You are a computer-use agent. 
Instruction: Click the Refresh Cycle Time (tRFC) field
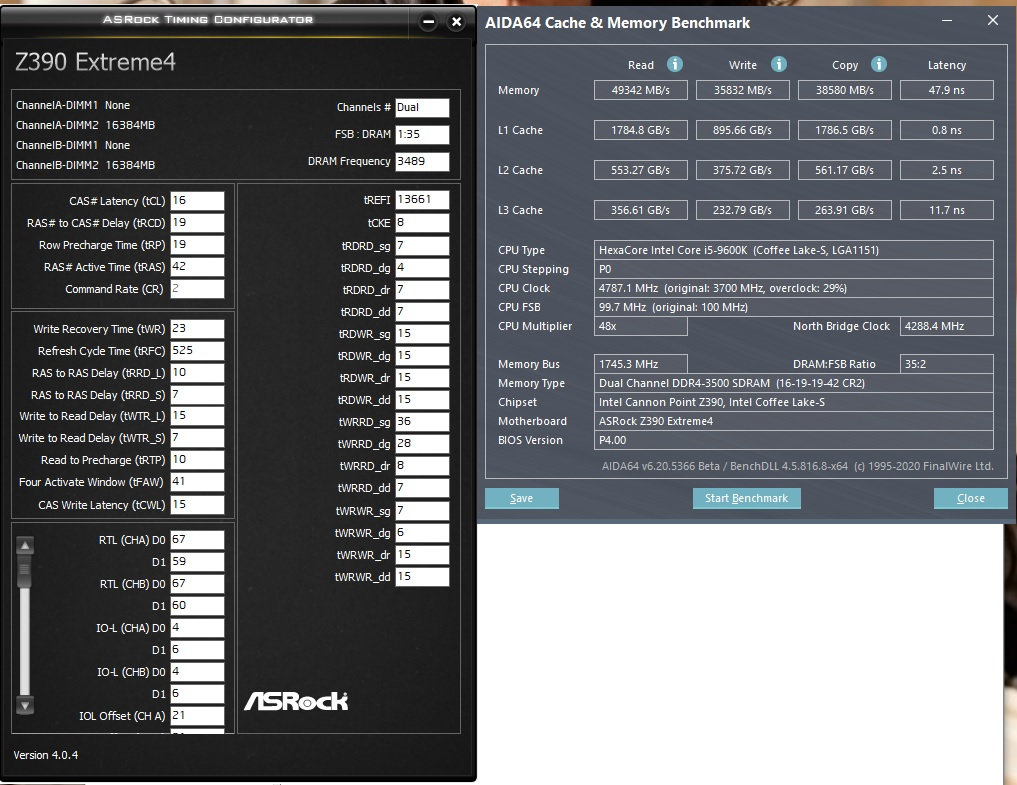197,350
